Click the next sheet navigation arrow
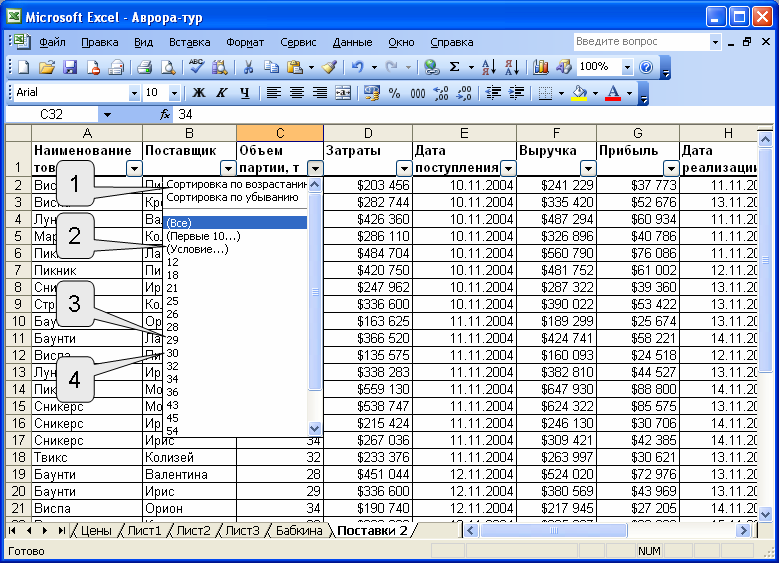Image resolution: width=779 pixels, height=563 pixels. [x=45, y=531]
